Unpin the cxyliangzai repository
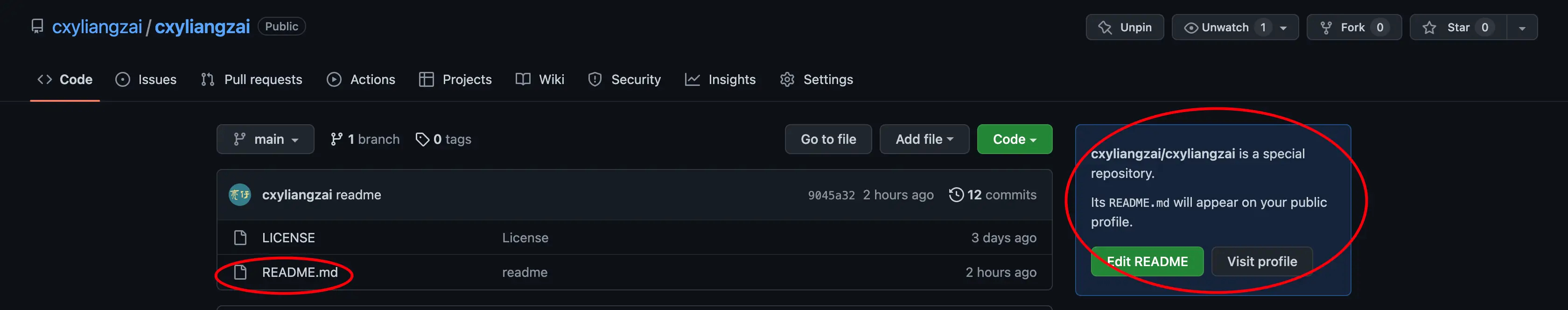Image resolution: width=1568 pixels, height=310 pixels. click(x=1124, y=28)
